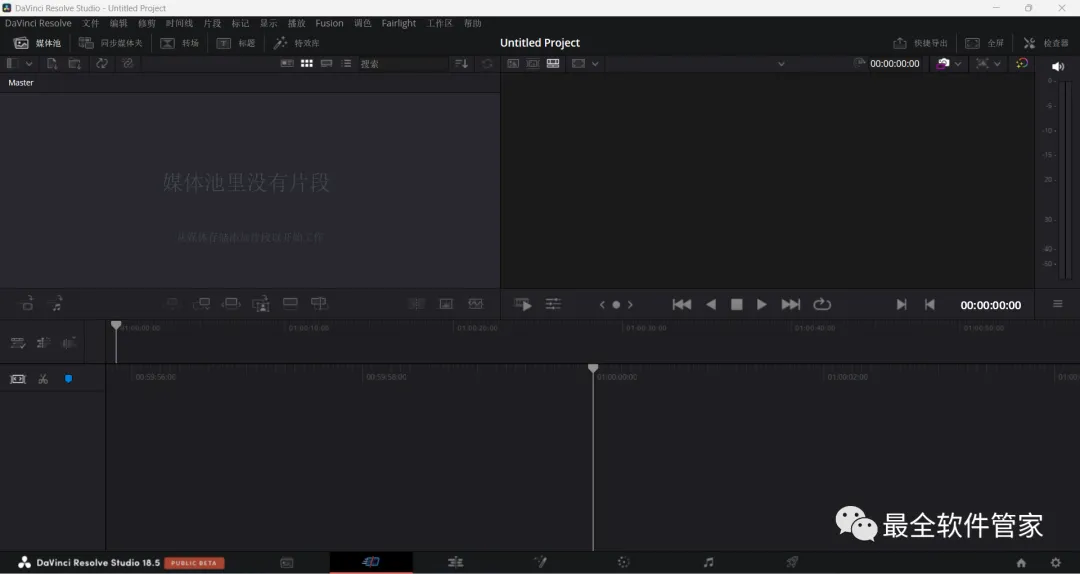The image size is (1080, 574).
Task: Open the viewer options hamburger menu
Action: pyautogui.click(x=1058, y=303)
